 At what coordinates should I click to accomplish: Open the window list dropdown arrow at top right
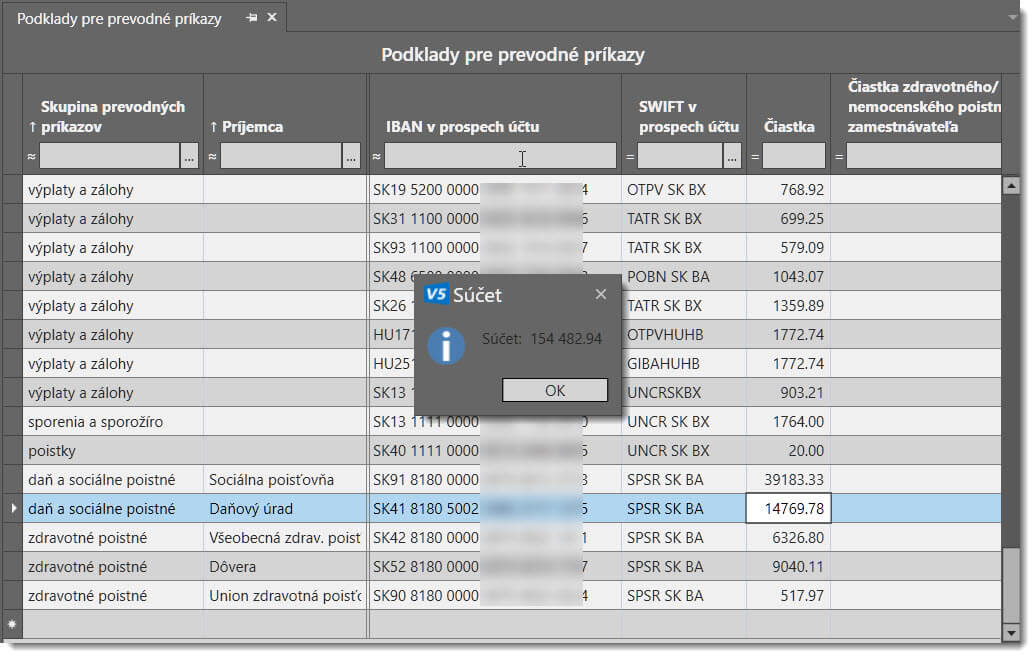click(1012, 17)
